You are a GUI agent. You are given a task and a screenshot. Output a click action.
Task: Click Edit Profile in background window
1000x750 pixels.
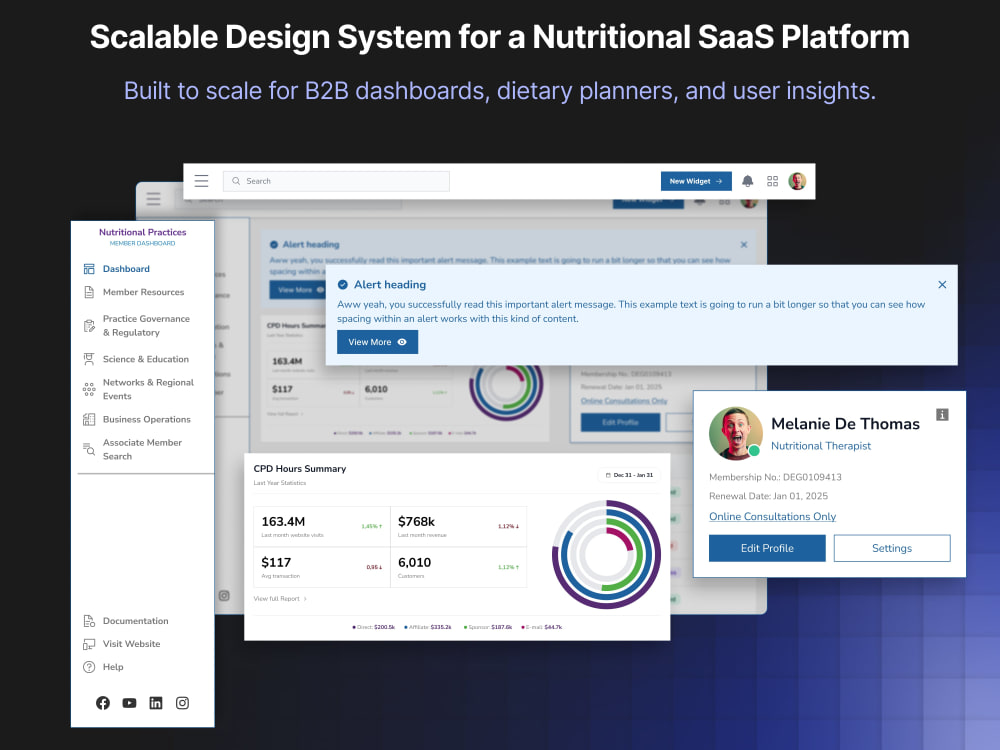(x=621, y=422)
